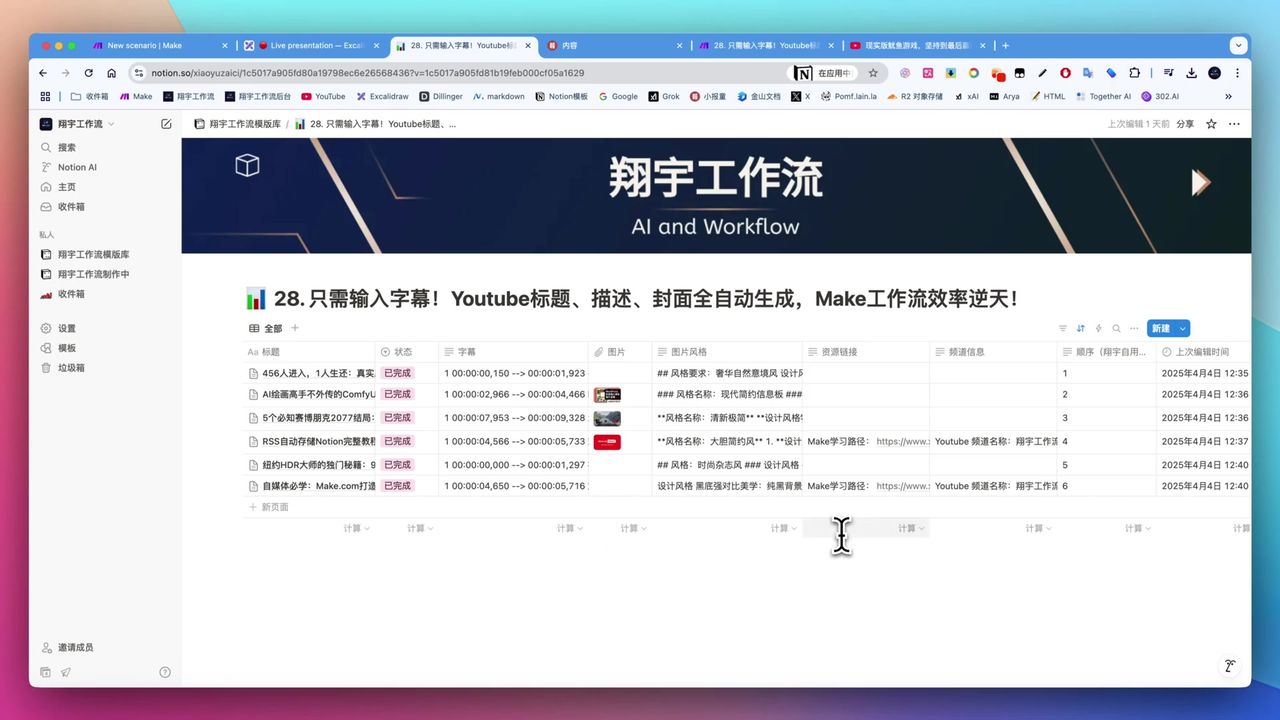This screenshot has height=720, width=1280.
Task: Open a 计算 calculate dropdown below the table
Action: click(x=356, y=528)
